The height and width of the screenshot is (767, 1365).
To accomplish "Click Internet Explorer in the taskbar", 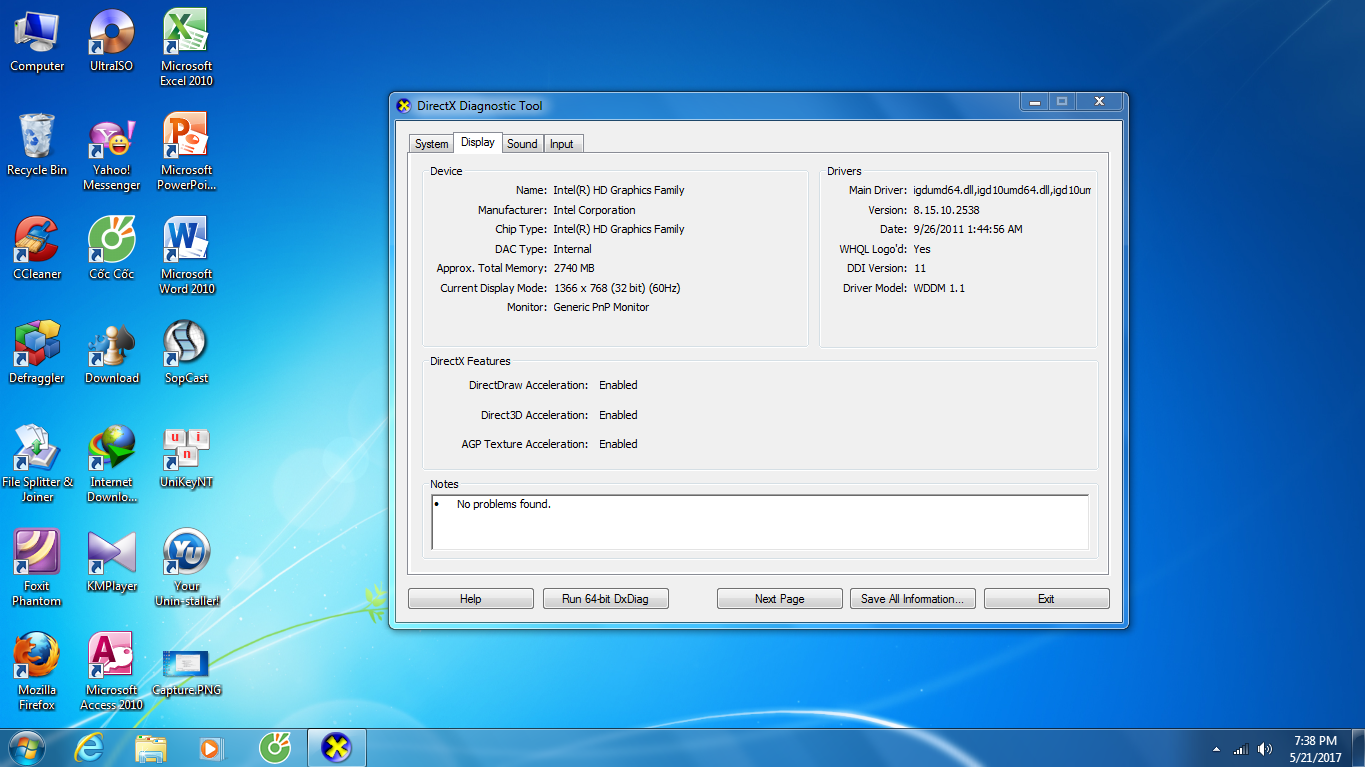I will coord(89,747).
